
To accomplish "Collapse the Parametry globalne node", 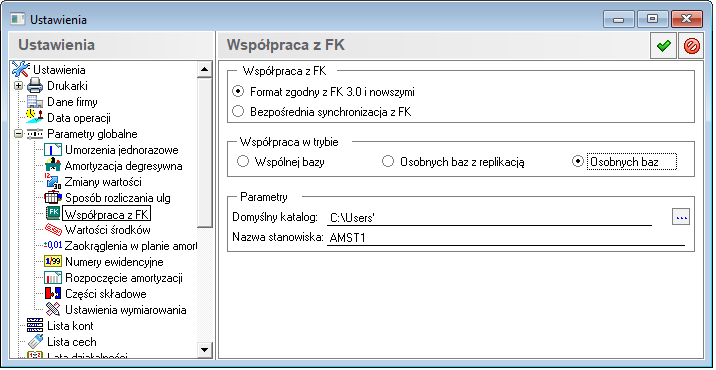I will pyautogui.click(x=18, y=134).
